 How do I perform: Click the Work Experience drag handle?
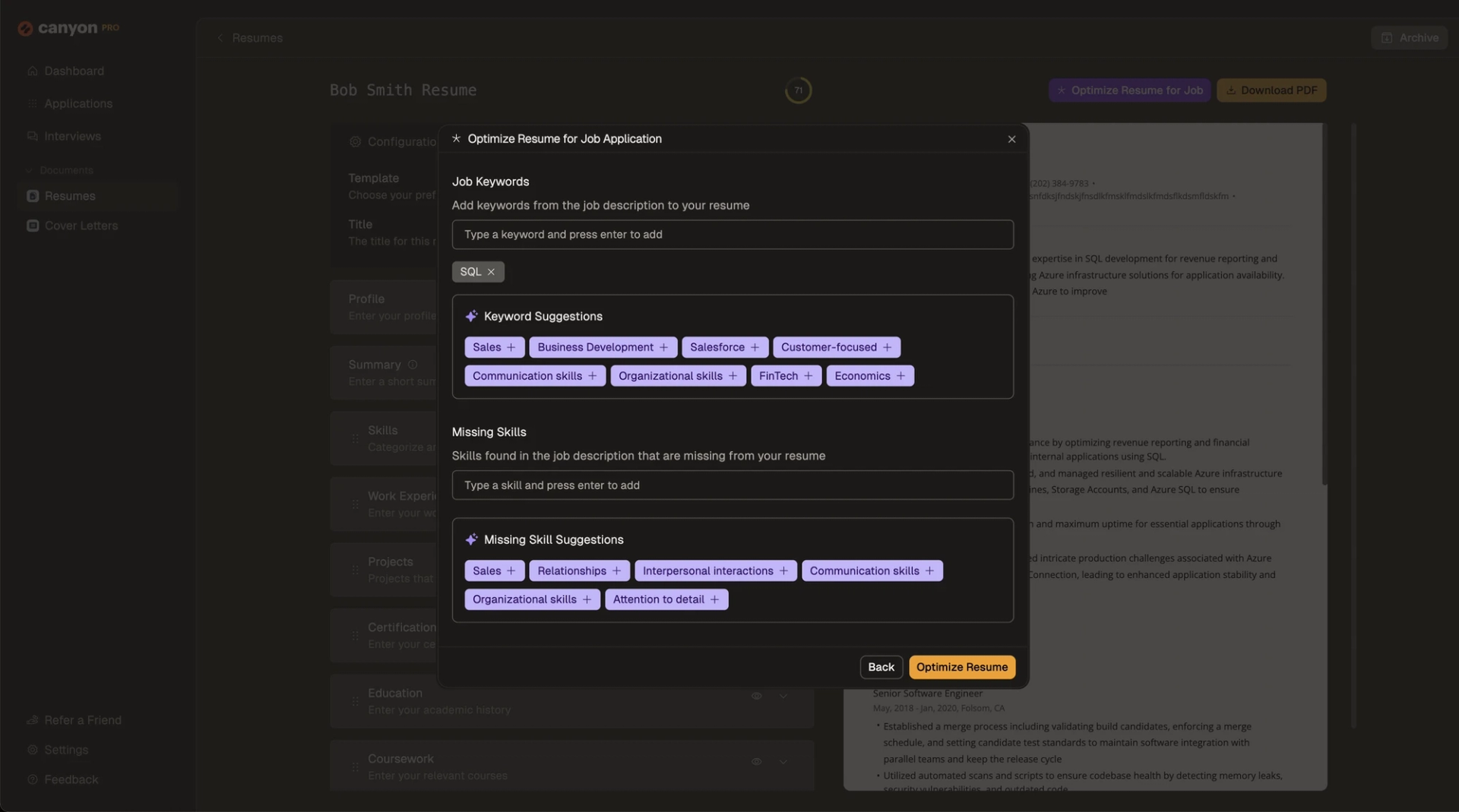click(355, 504)
